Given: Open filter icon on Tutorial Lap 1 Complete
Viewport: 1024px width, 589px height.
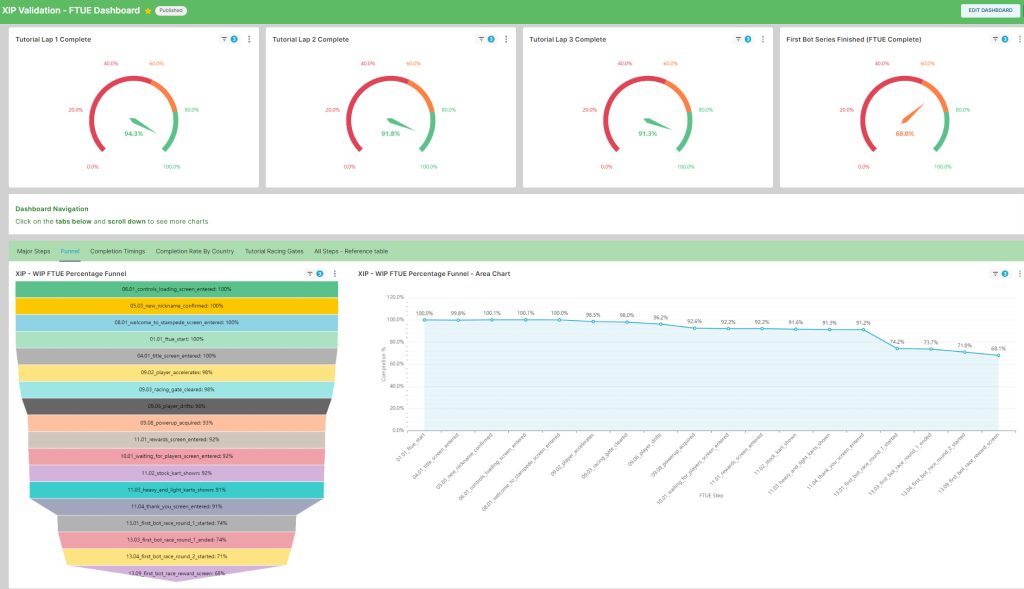Looking at the screenshot, I should (224, 39).
